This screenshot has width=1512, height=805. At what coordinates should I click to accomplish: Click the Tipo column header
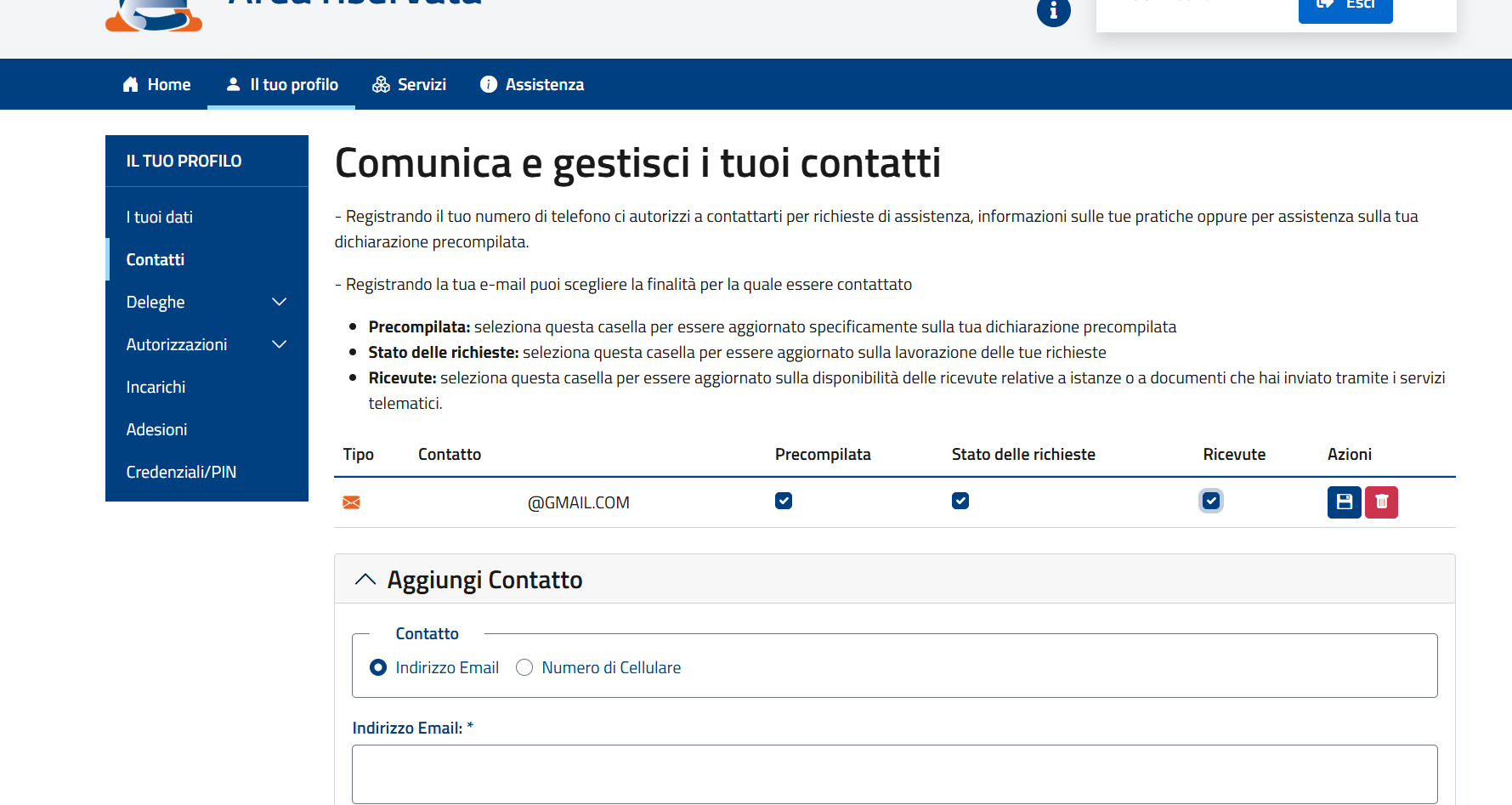(x=358, y=454)
